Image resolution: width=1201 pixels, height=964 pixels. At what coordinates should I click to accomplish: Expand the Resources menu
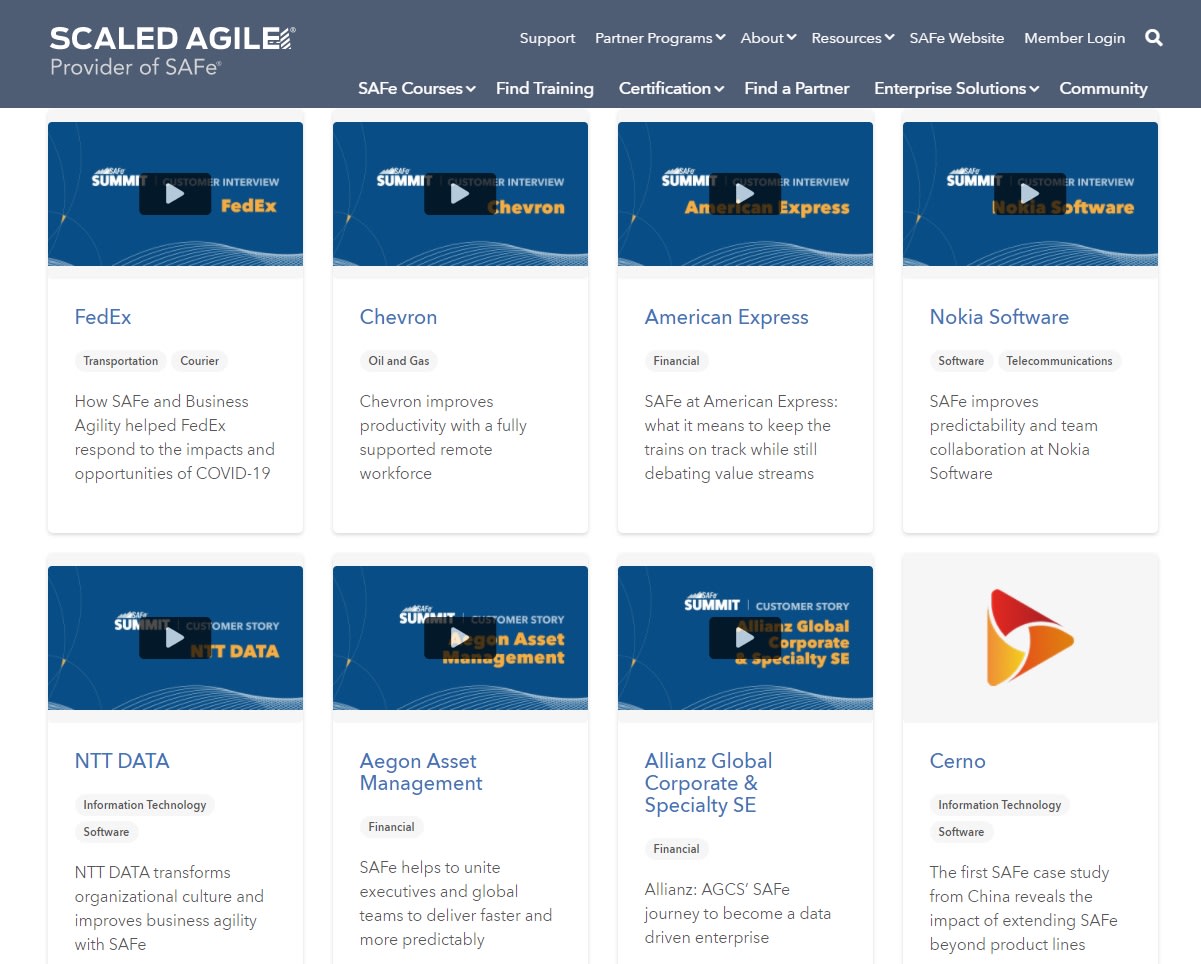(x=853, y=38)
